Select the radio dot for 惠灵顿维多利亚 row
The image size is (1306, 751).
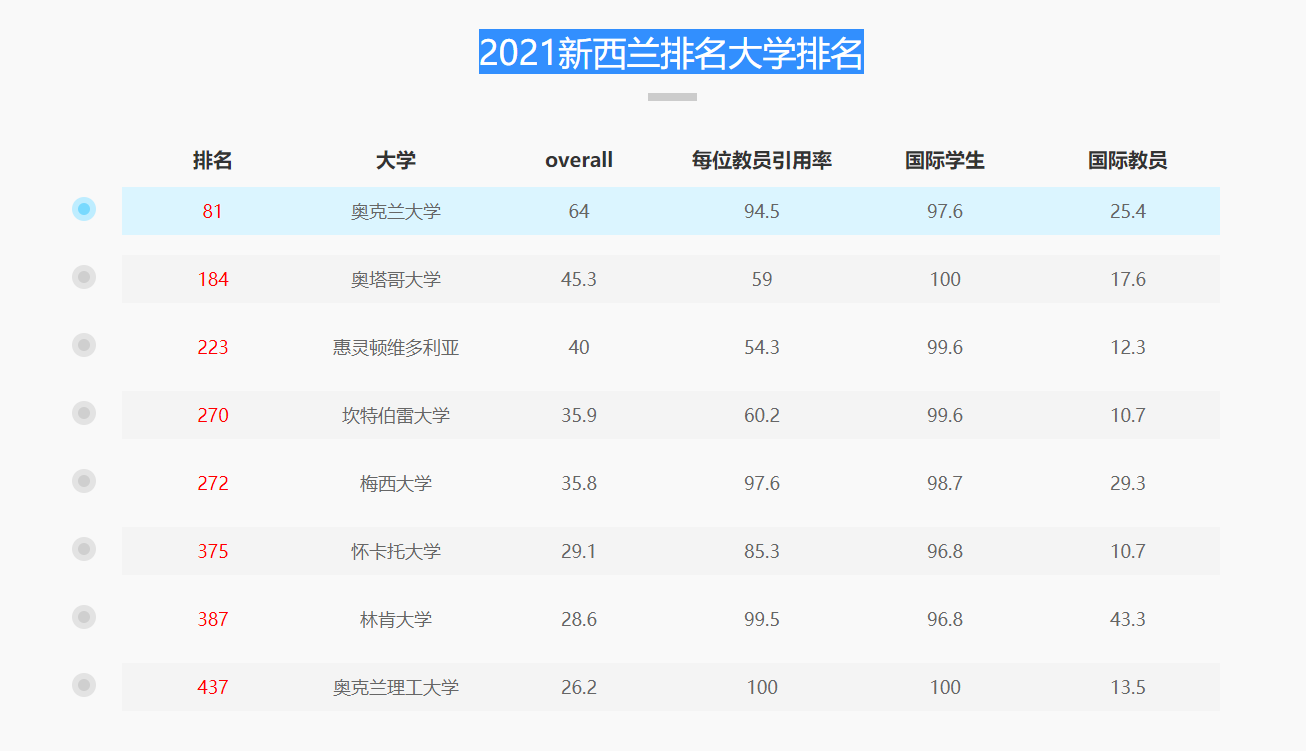(84, 345)
